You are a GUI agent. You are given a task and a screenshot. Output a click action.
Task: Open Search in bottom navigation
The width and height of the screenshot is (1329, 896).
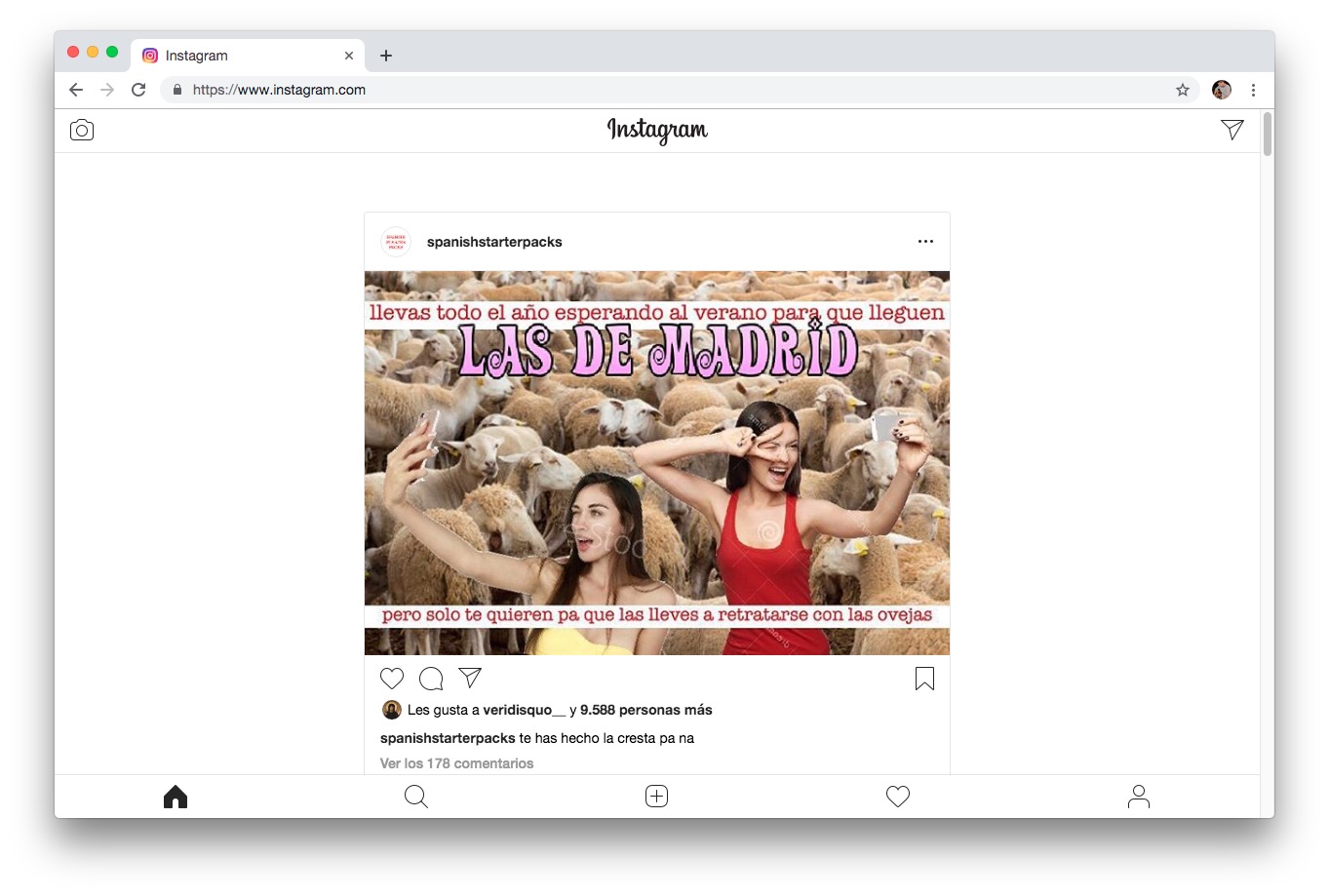point(416,797)
